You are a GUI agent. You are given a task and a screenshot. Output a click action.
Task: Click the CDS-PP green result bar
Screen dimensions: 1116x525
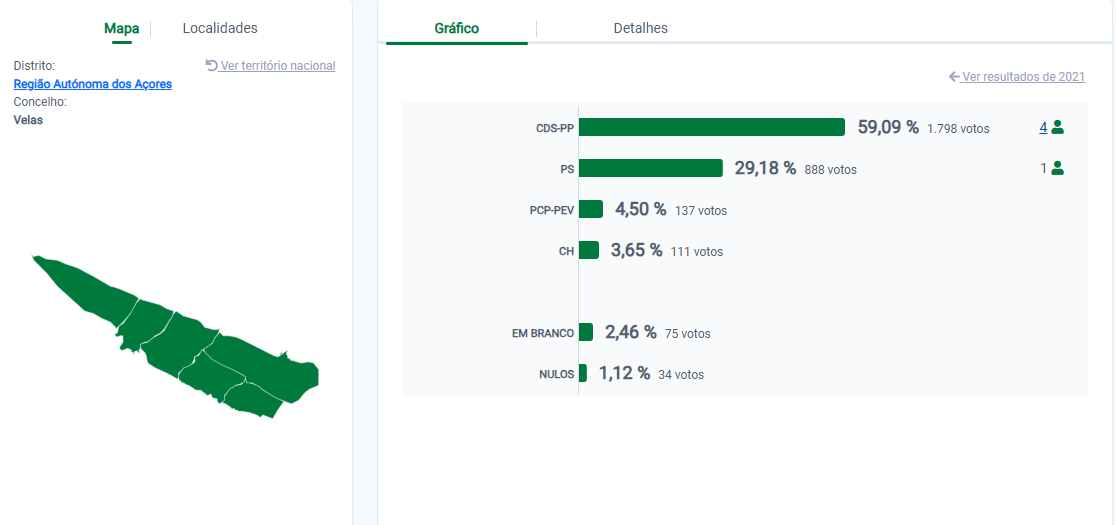[x=711, y=127]
